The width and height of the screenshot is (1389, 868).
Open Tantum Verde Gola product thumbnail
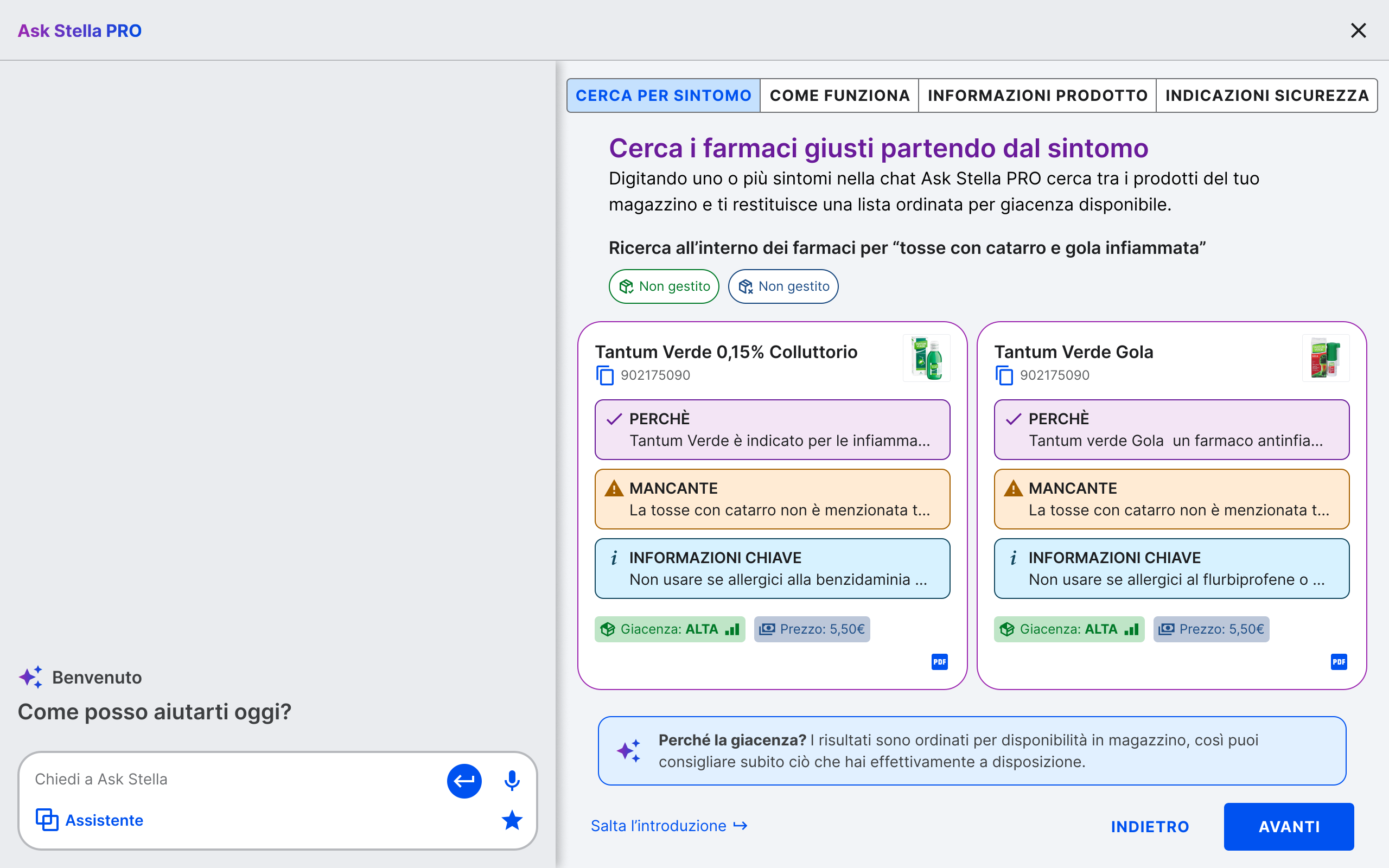1326,358
